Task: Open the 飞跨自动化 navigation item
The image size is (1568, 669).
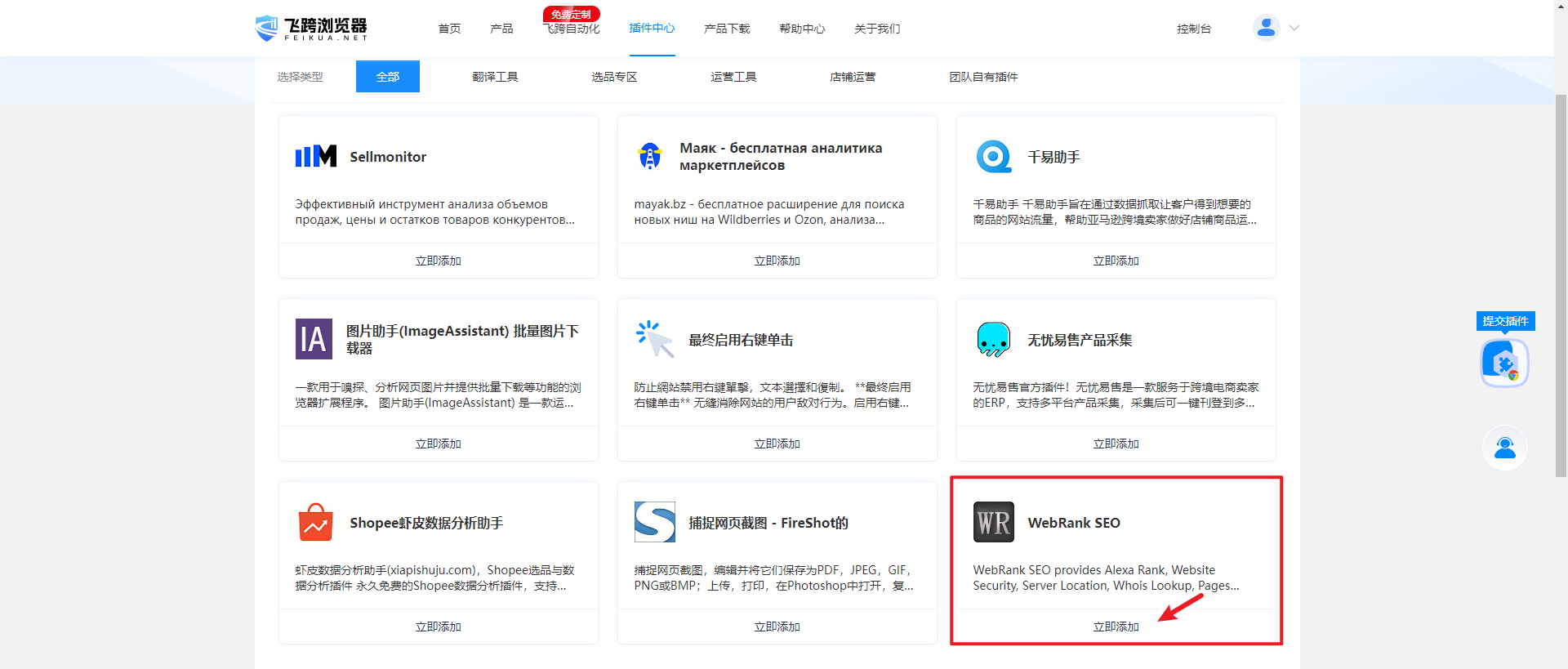Action: tap(571, 29)
